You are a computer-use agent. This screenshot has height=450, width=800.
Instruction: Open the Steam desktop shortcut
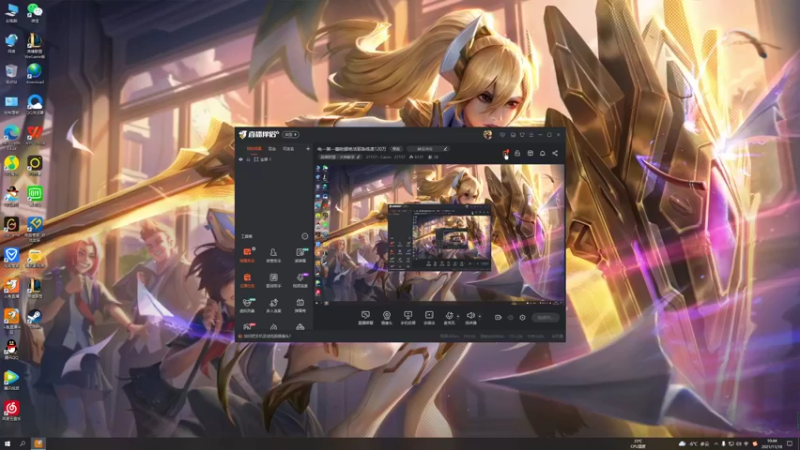(x=34, y=319)
